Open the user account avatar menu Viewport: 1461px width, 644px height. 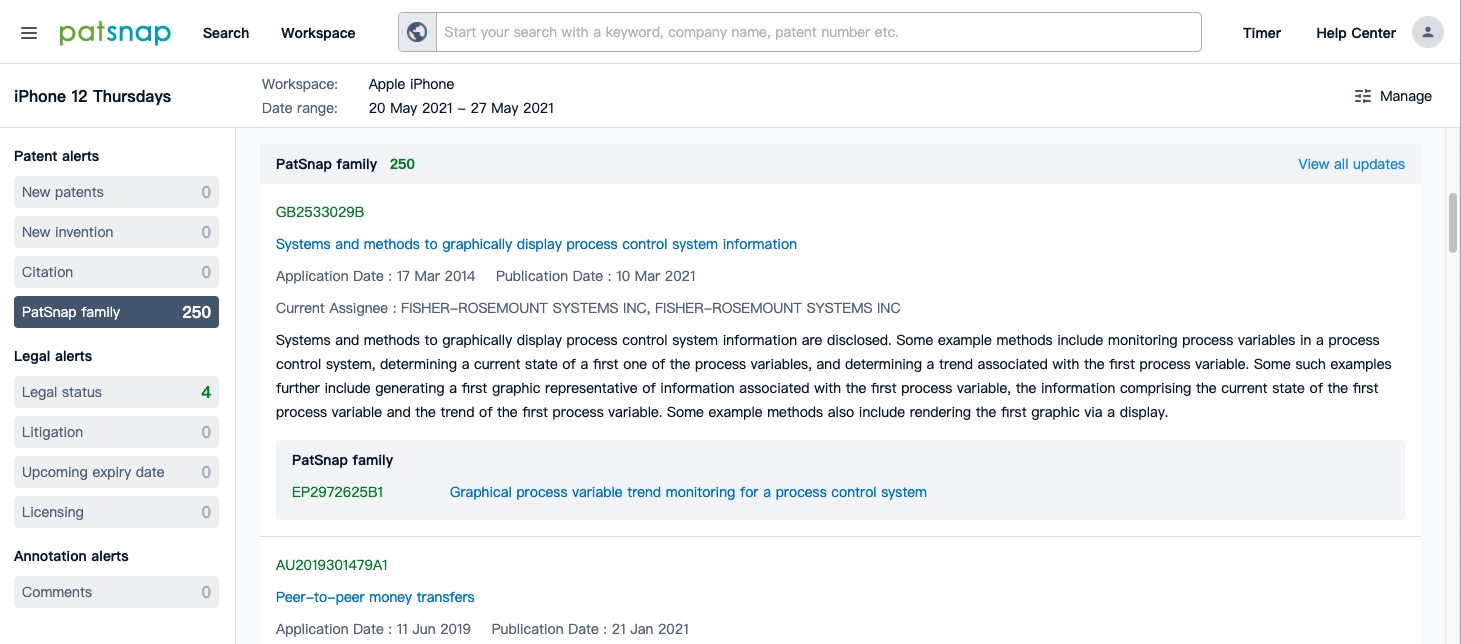coord(1428,31)
